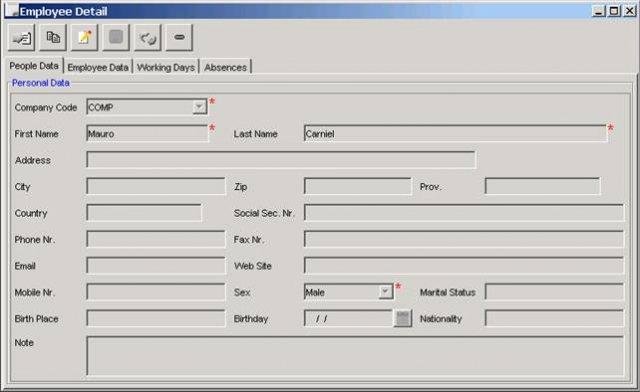The height and width of the screenshot is (392, 640).
Task: Go to the Absences tab
Action: click(225, 67)
